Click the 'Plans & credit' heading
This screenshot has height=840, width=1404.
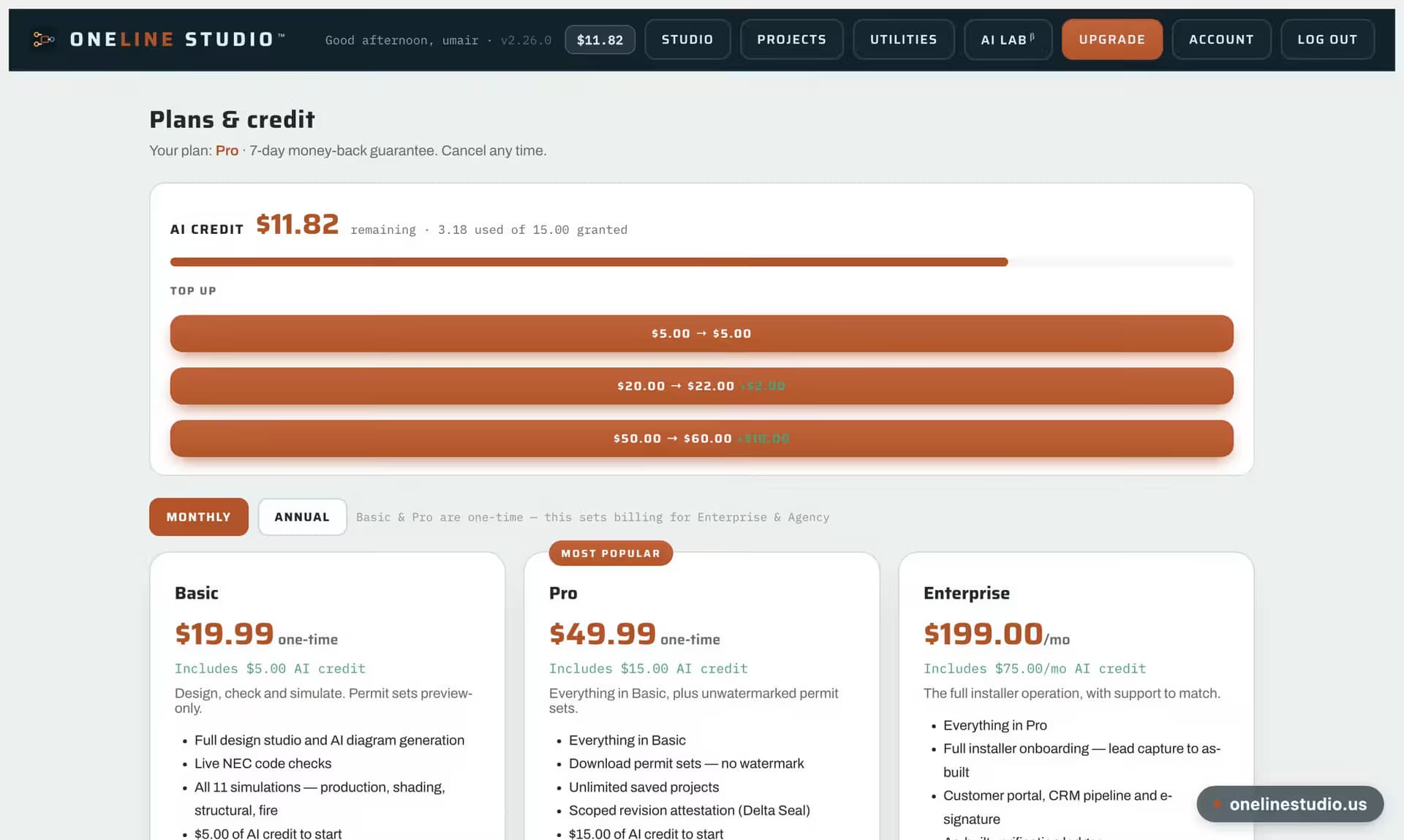[232, 119]
